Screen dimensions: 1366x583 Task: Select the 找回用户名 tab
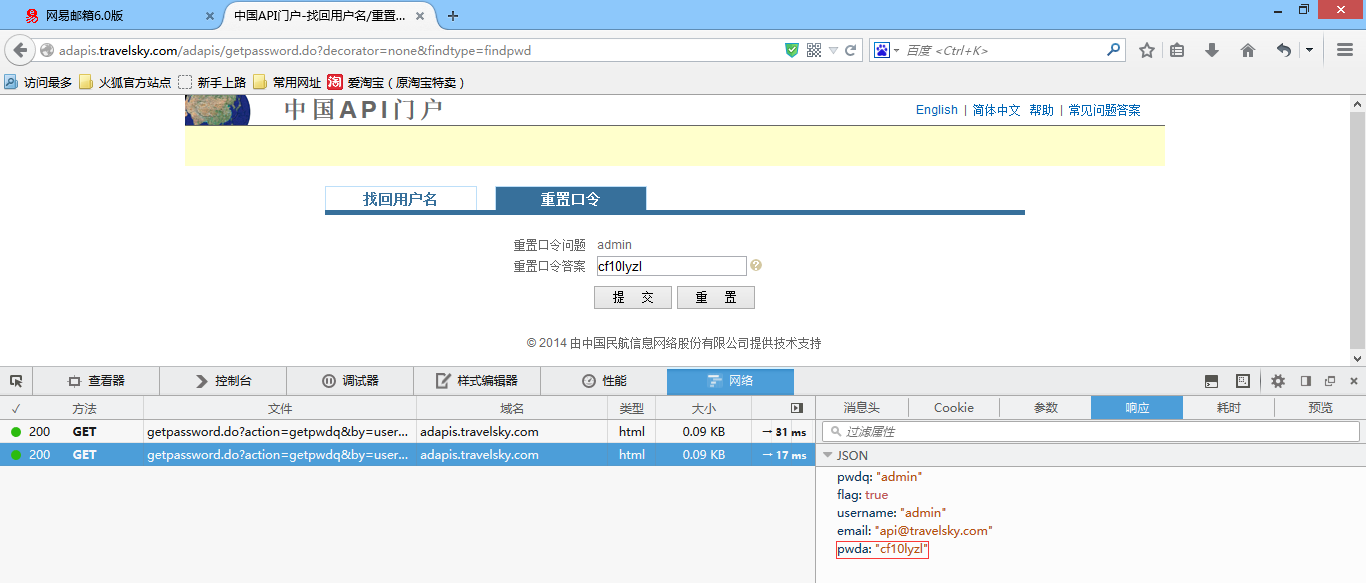pyautogui.click(x=401, y=199)
